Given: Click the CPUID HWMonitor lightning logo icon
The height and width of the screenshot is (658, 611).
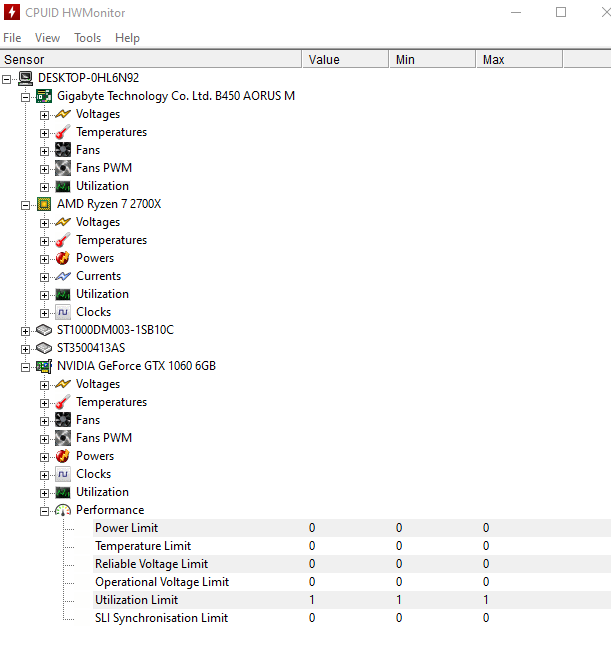Looking at the screenshot, I should (x=12, y=12).
